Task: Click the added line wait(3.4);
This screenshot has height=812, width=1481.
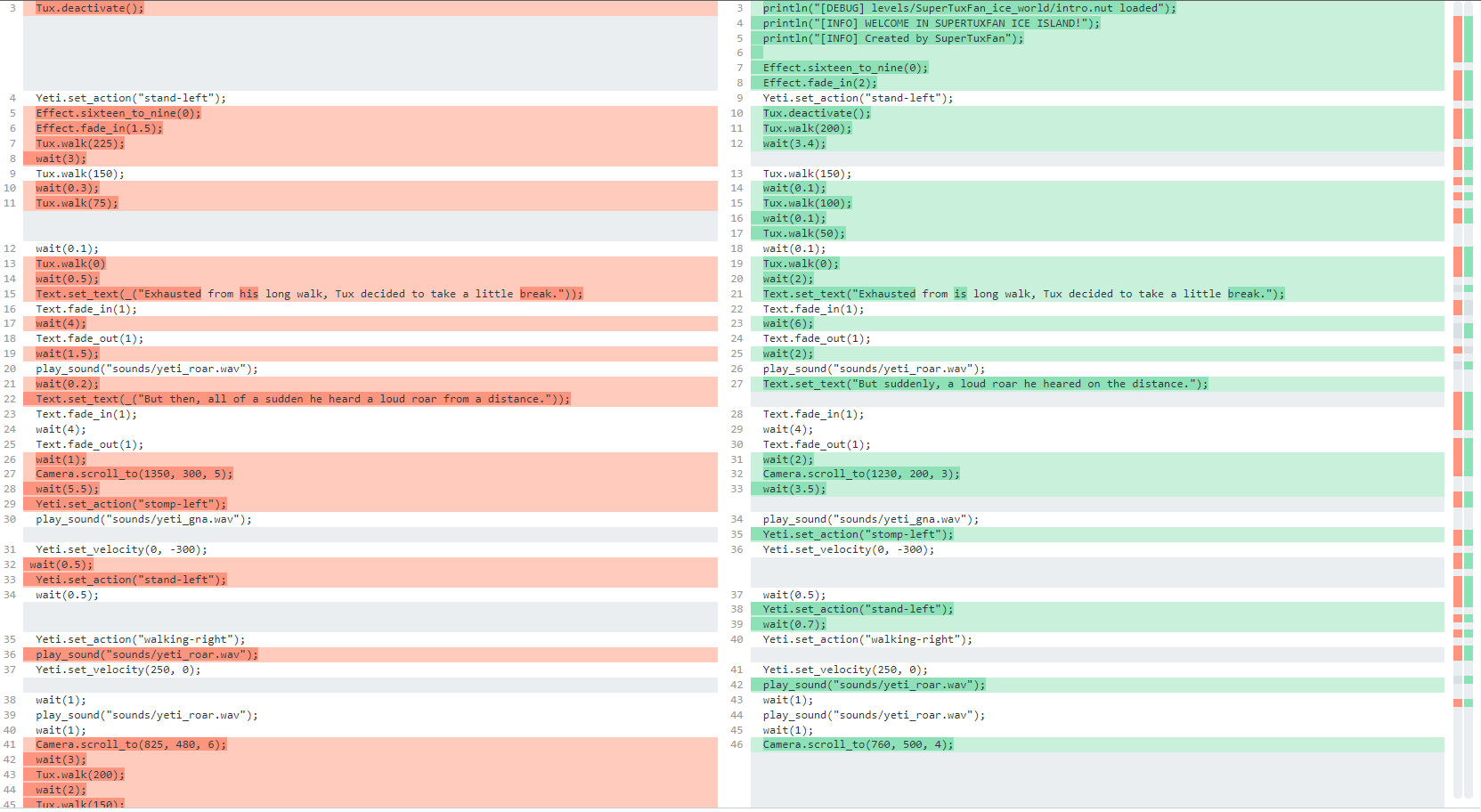Action: pos(793,143)
